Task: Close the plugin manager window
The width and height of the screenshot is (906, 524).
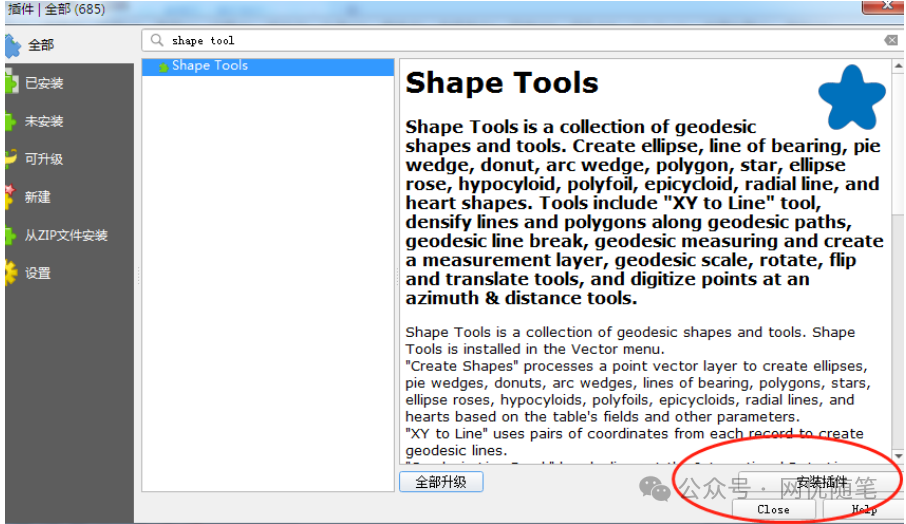Action: click(884, 6)
